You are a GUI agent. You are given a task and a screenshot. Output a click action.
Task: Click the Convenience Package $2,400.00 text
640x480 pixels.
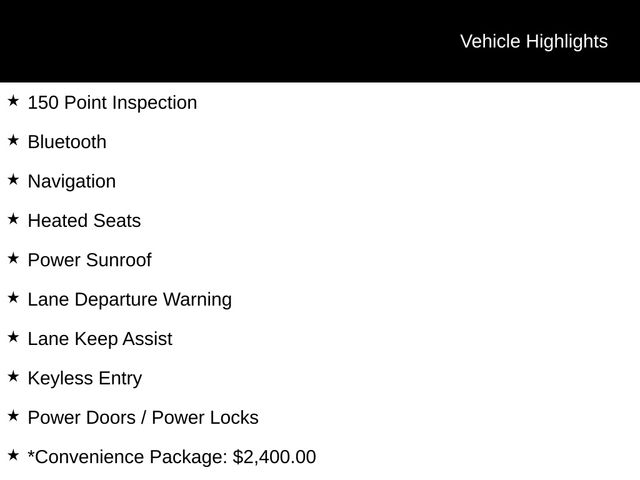pyautogui.click(x=172, y=457)
